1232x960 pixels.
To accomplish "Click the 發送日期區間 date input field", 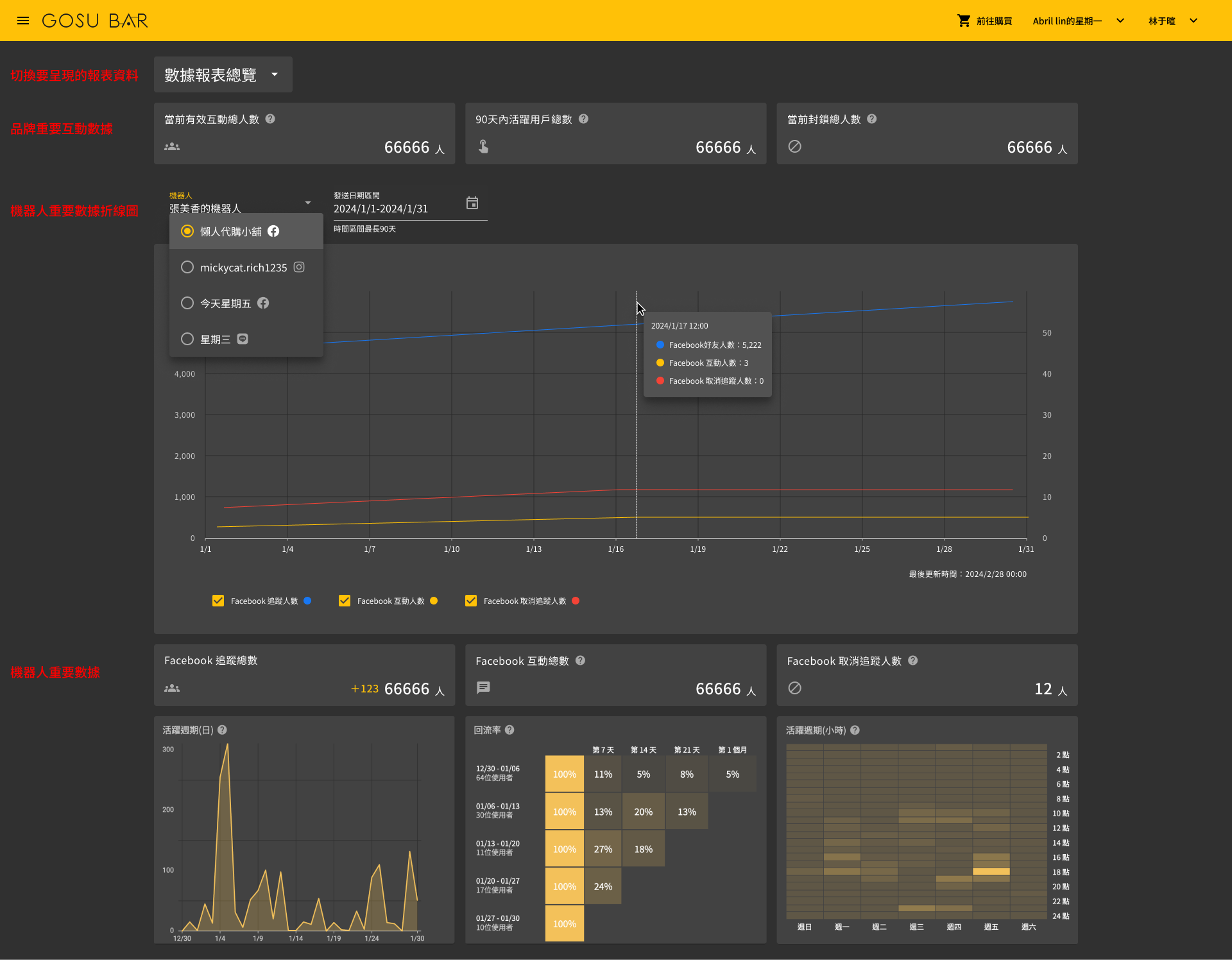I will click(x=411, y=205).
